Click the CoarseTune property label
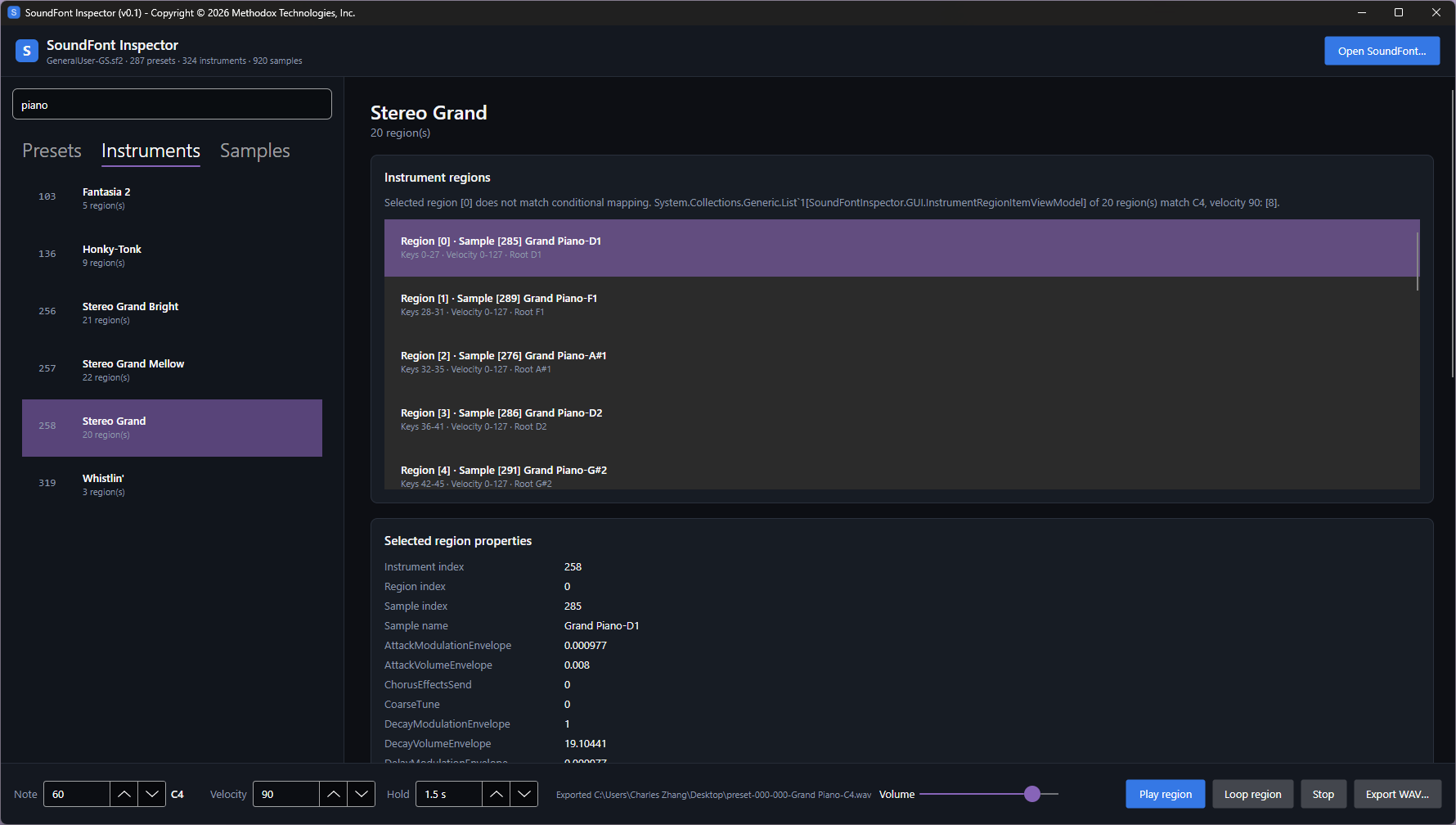 tap(412, 705)
